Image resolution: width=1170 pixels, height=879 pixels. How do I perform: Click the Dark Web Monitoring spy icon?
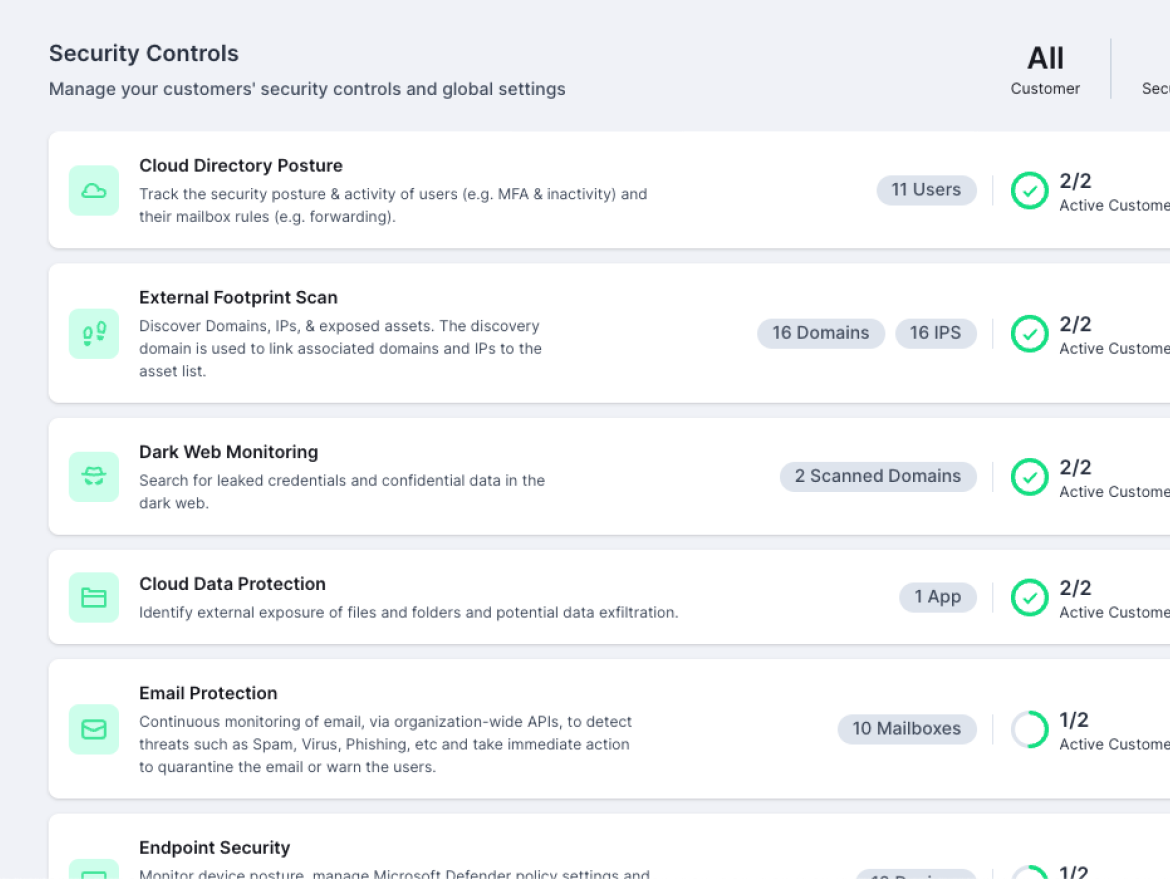[94, 476]
